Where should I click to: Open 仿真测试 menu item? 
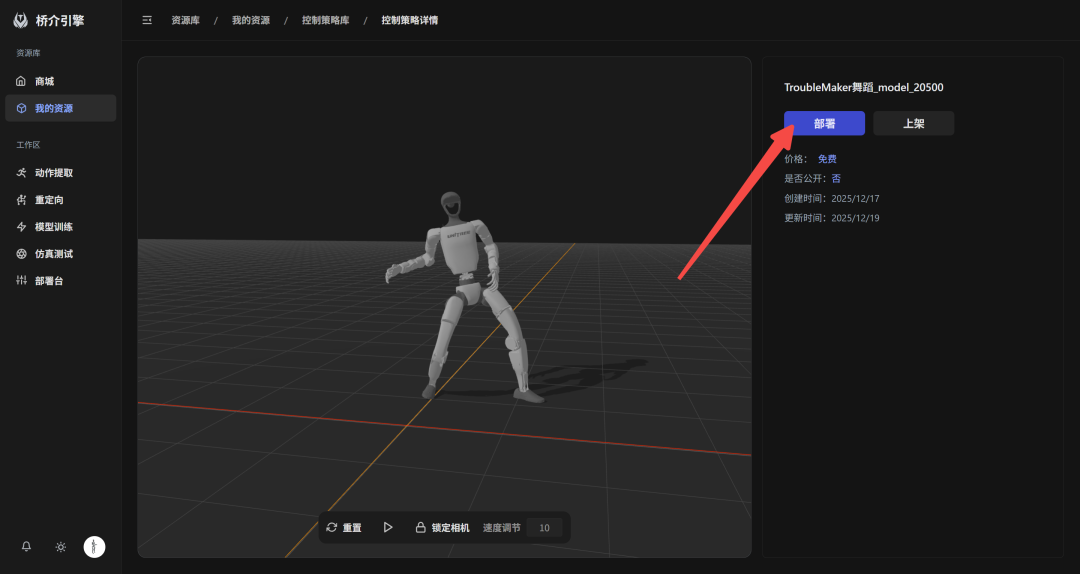[x=61, y=254]
